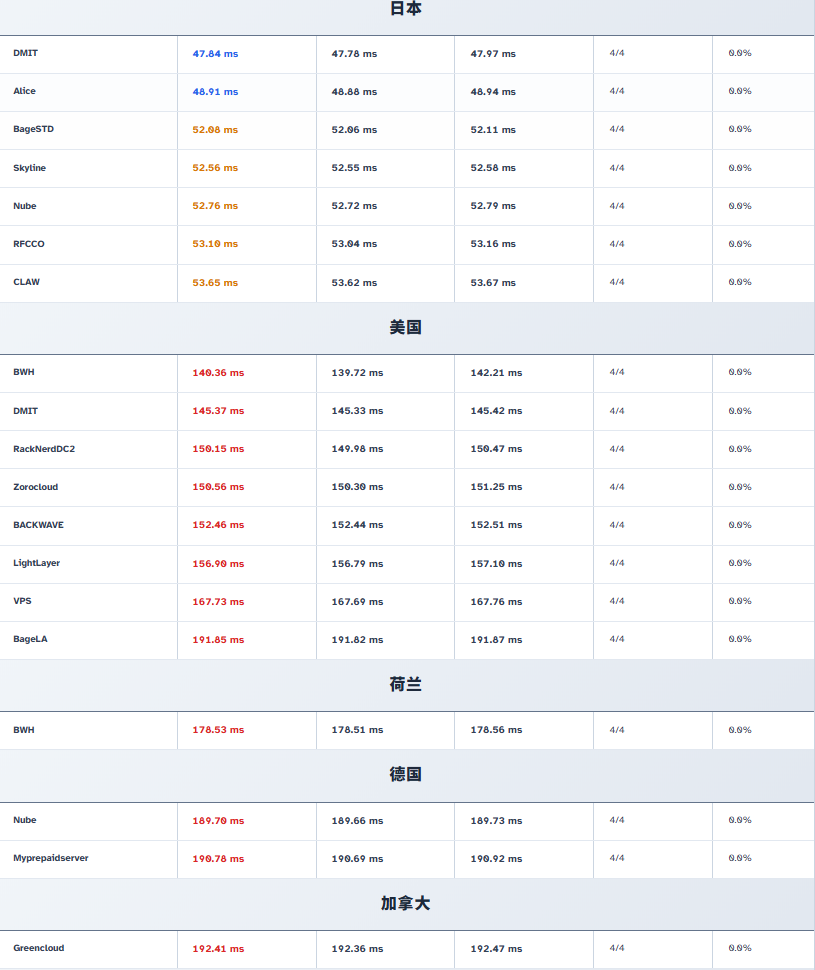Screen dimensions: 815x970
Task: Click the 加拿大 section header
Action: pos(405,904)
